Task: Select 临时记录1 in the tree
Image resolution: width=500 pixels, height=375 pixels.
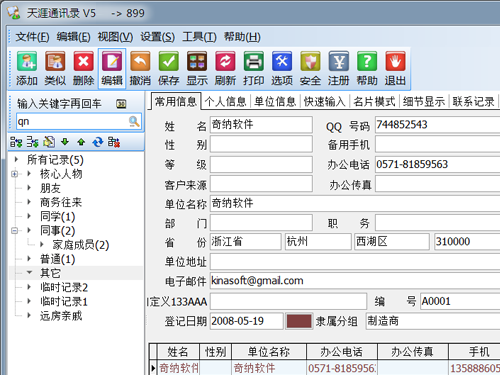Action: coord(64,301)
